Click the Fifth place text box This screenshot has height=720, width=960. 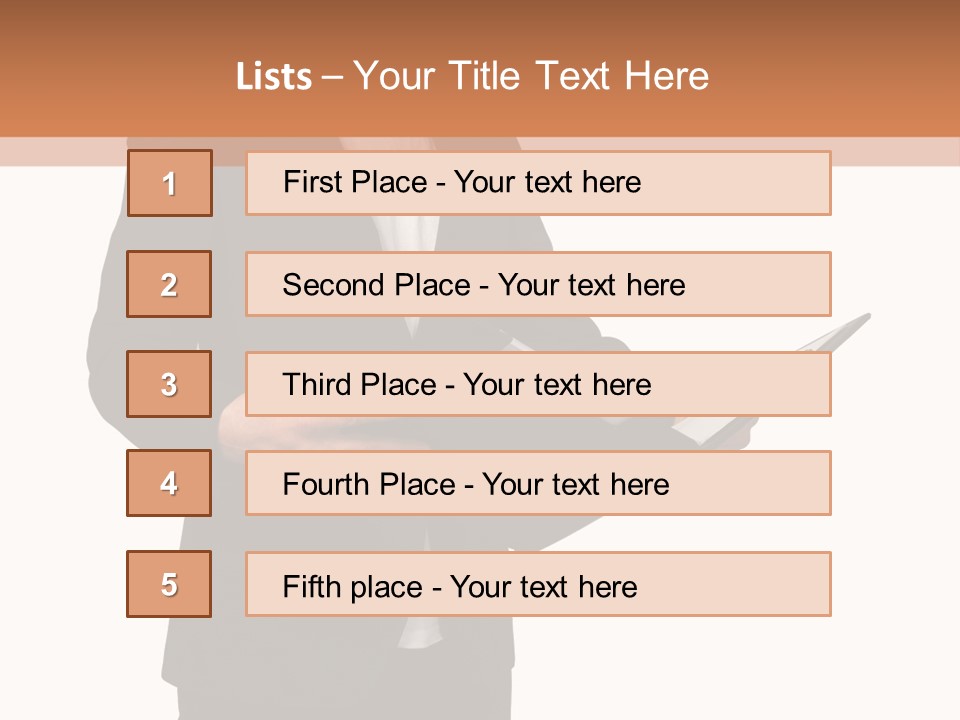point(538,584)
